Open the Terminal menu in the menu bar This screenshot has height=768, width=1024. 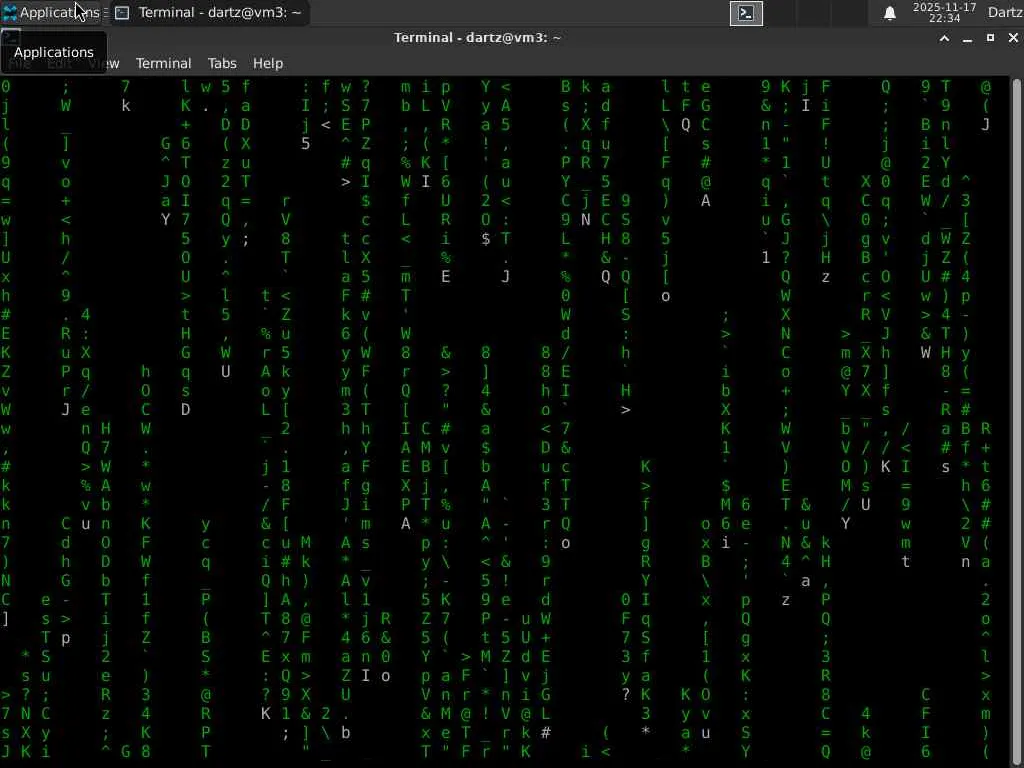click(163, 63)
